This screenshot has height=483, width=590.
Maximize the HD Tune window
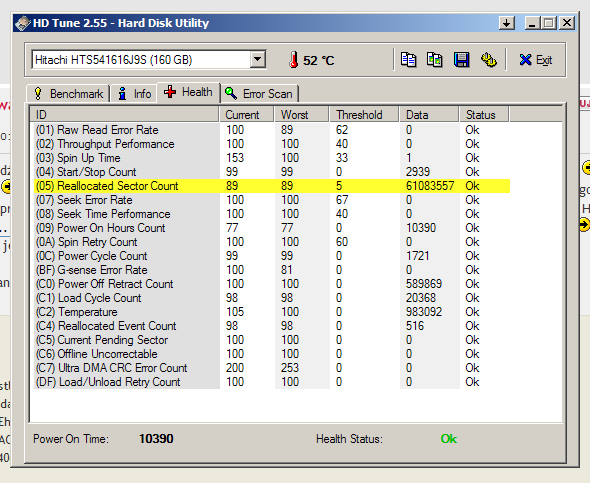tap(549, 23)
